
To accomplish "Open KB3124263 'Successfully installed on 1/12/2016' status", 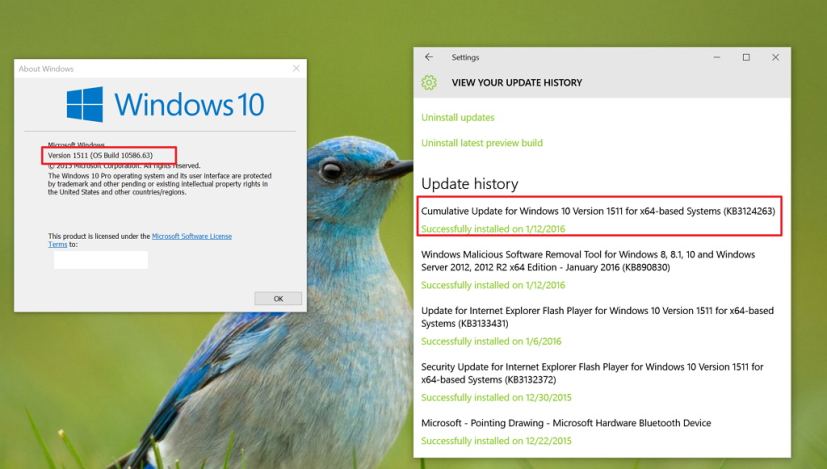I will [493, 229].
